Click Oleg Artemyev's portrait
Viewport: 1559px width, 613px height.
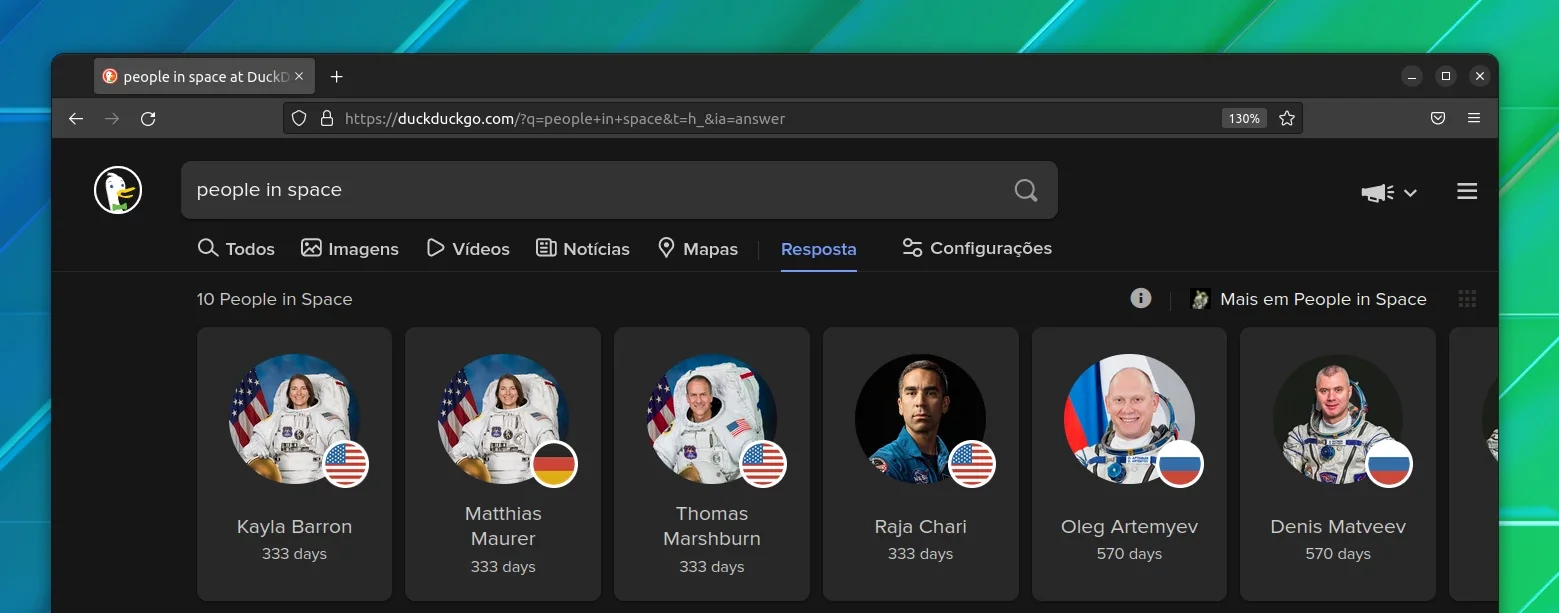click(x=1129, y=419)
